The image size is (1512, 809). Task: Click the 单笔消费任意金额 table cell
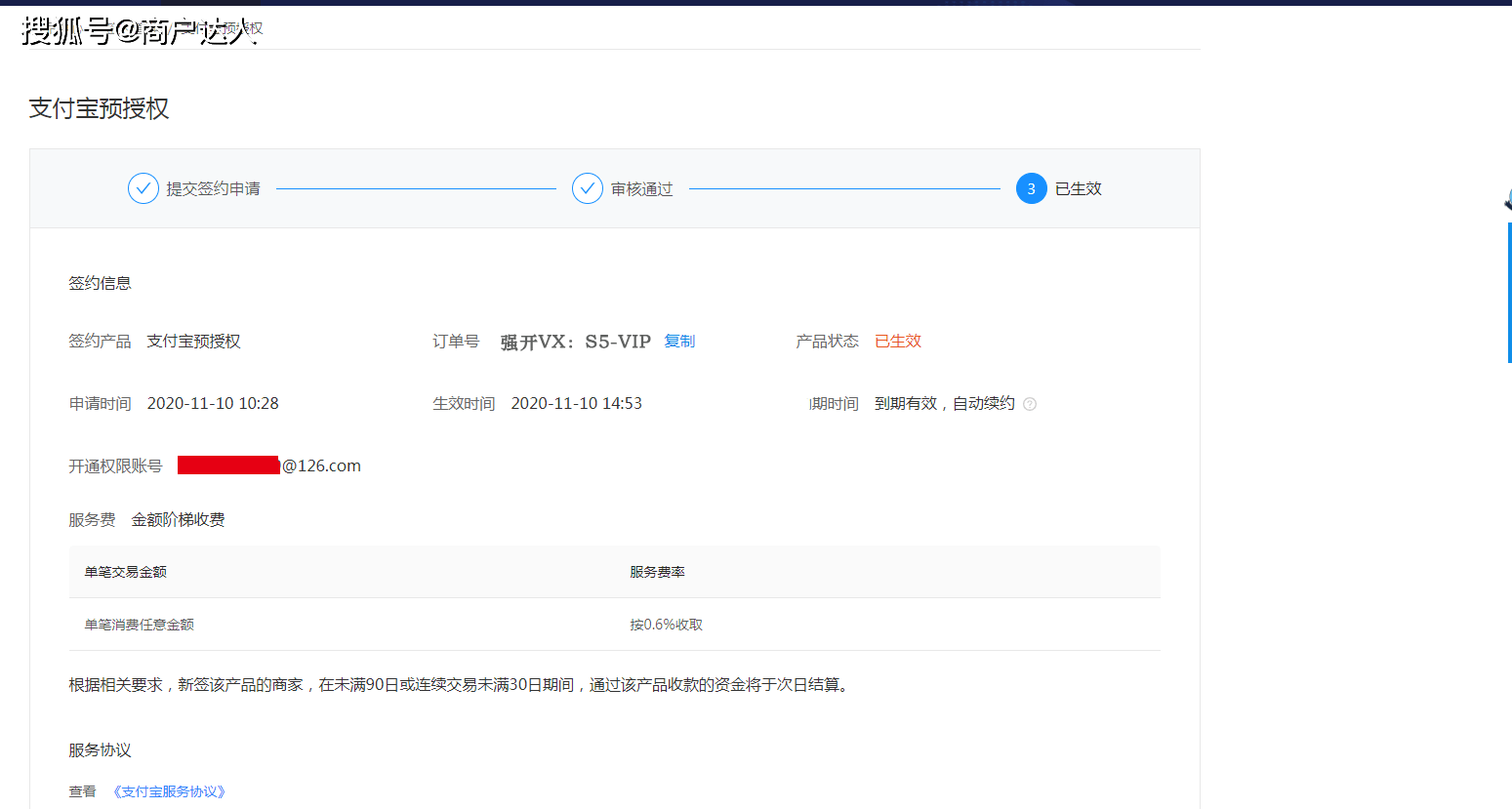click(139, 625)
